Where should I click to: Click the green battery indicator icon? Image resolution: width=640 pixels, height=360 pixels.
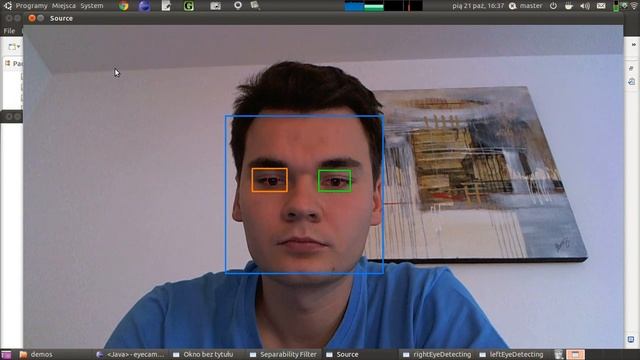point(616,6)
